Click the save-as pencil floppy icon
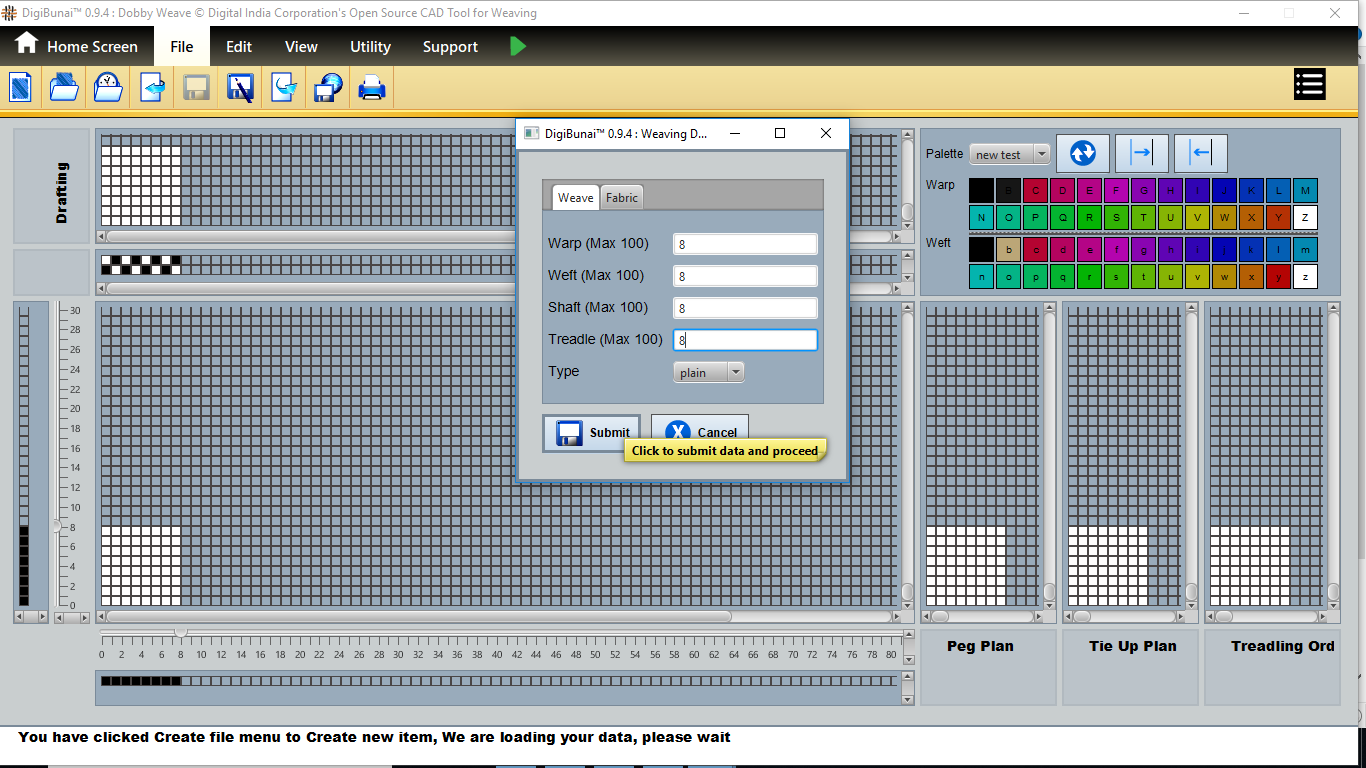This screenshot has height=768, width=1366. [x=240, y=88]
